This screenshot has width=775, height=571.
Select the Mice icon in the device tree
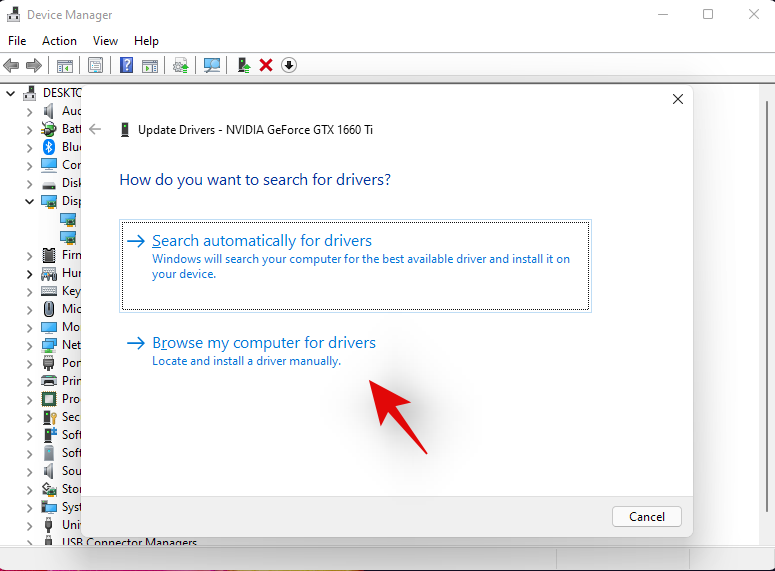(x=48, y=309)
